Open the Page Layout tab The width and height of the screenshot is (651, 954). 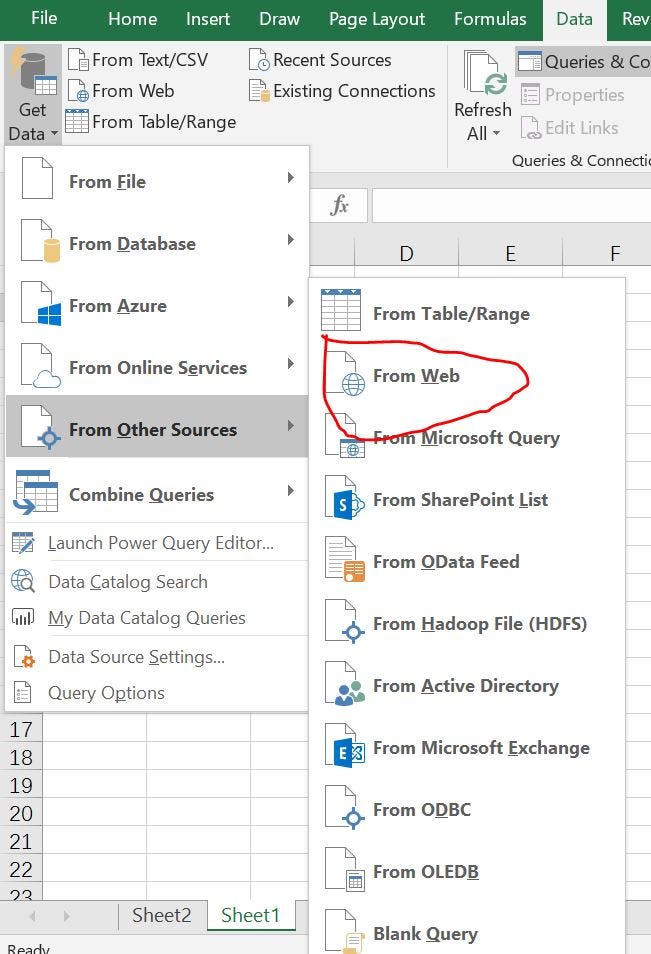tap(377, 18)
